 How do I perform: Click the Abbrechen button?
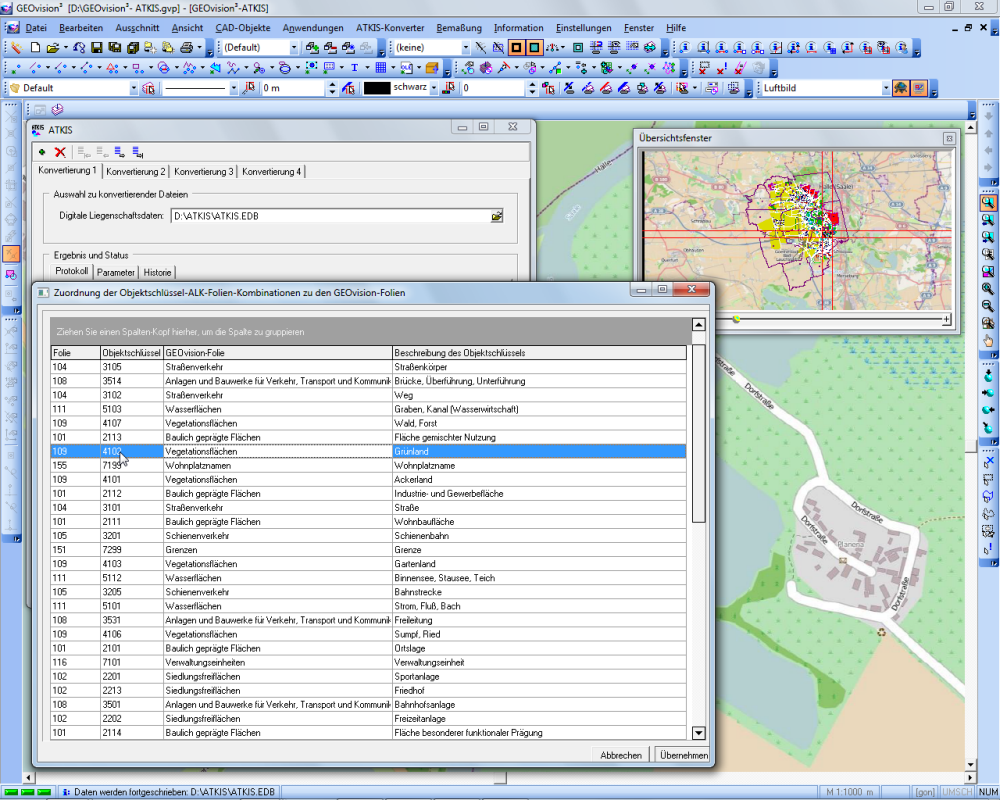coord(621,755)
